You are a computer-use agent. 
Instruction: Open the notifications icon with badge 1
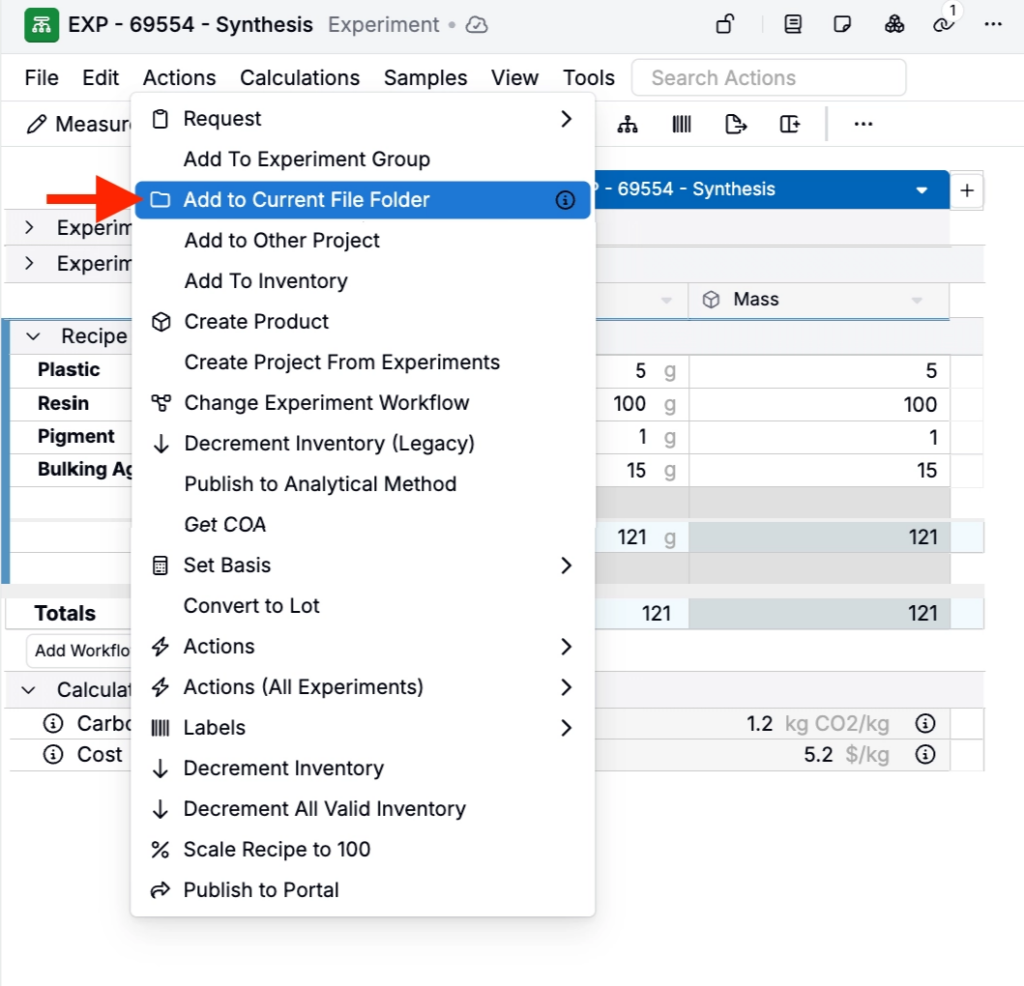[x=944, y=24]
